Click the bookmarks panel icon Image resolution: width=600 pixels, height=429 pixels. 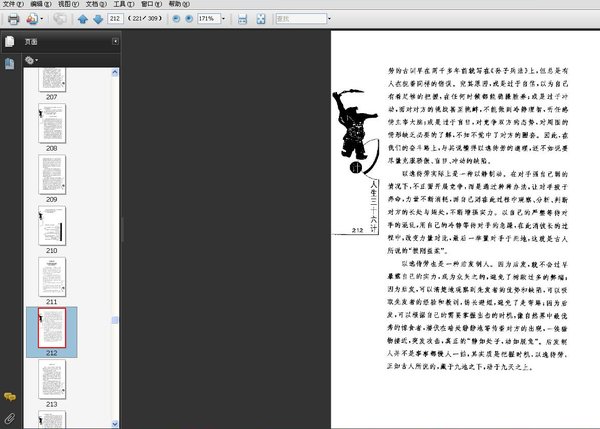(10, 64)
